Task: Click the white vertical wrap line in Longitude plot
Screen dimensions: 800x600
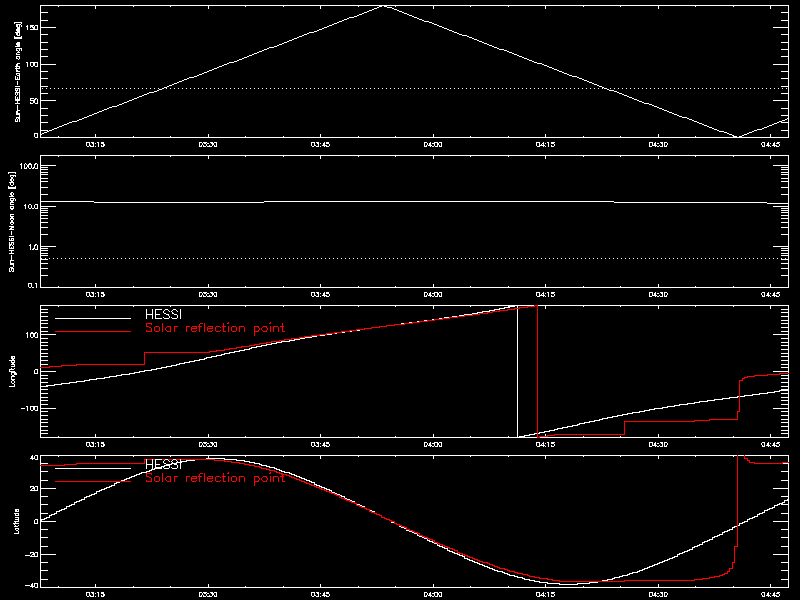Action: coord(518,371)
